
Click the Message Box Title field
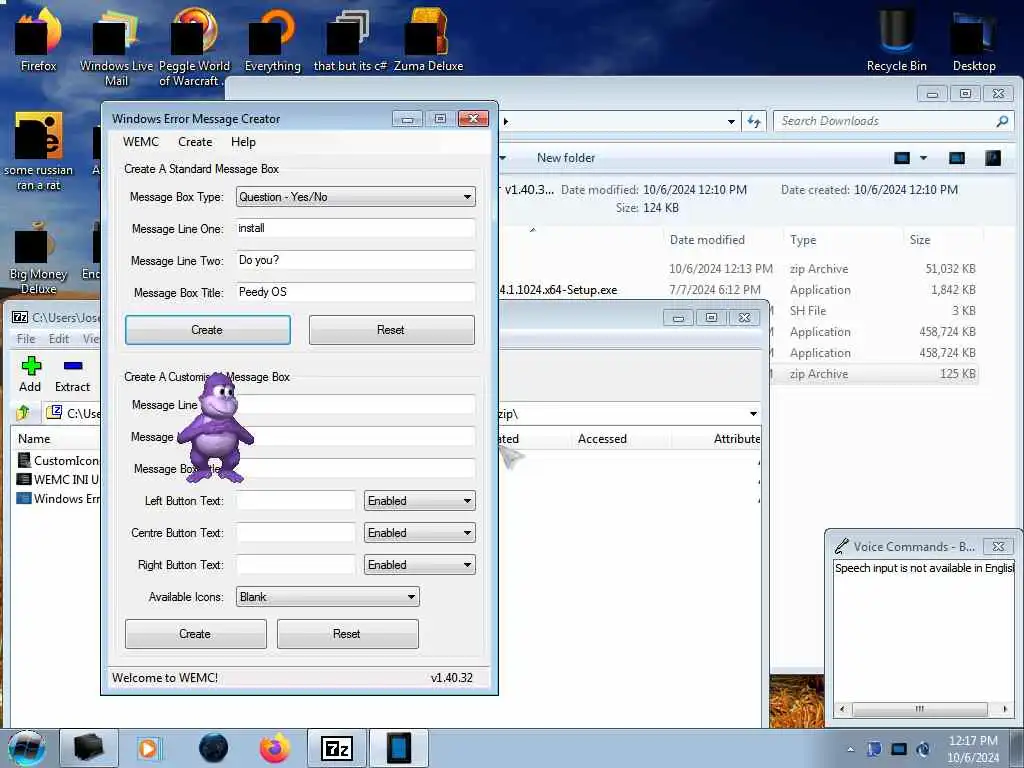coord(355,292)
